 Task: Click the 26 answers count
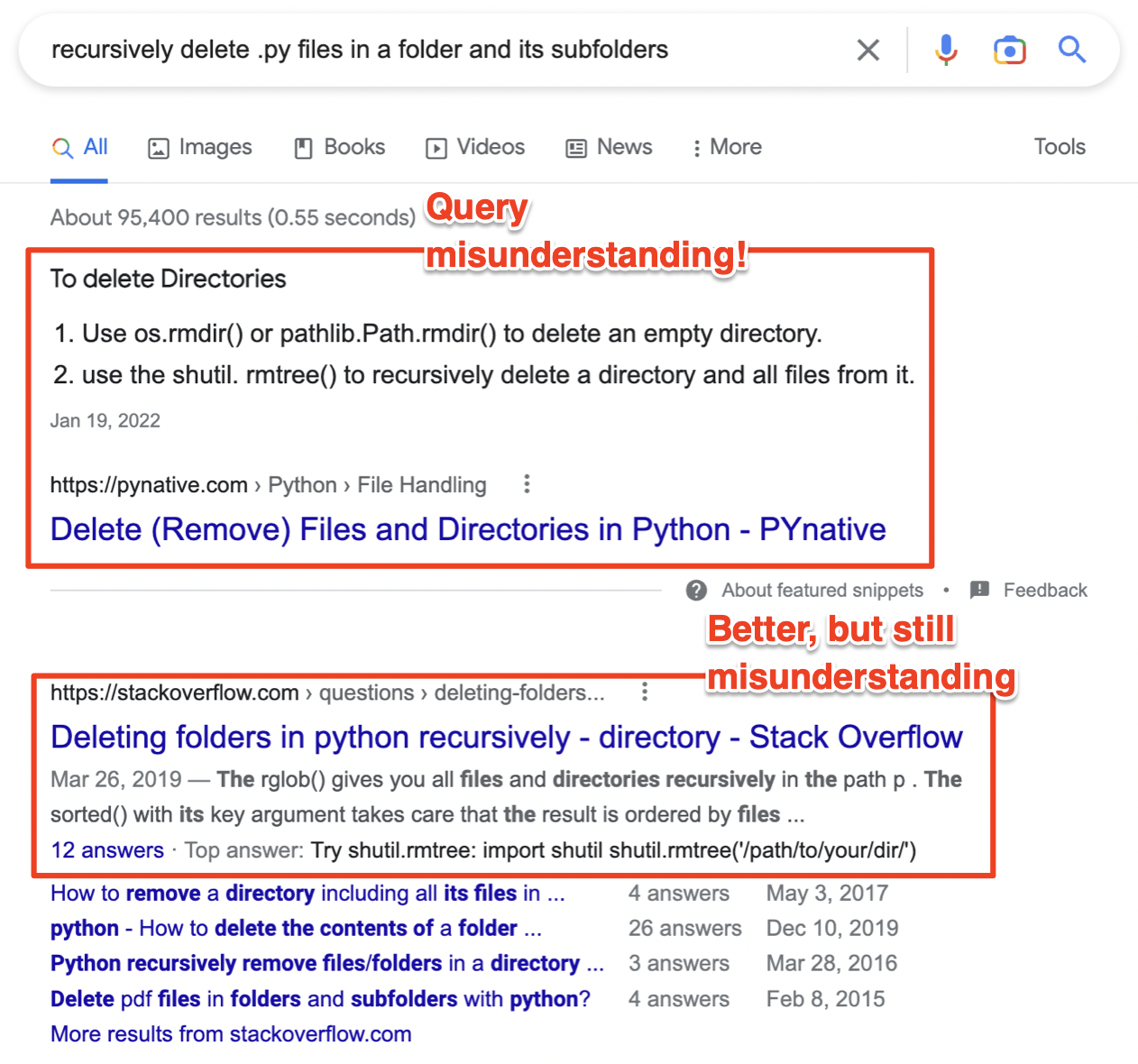pyautogui.click(x=685, y=929)
